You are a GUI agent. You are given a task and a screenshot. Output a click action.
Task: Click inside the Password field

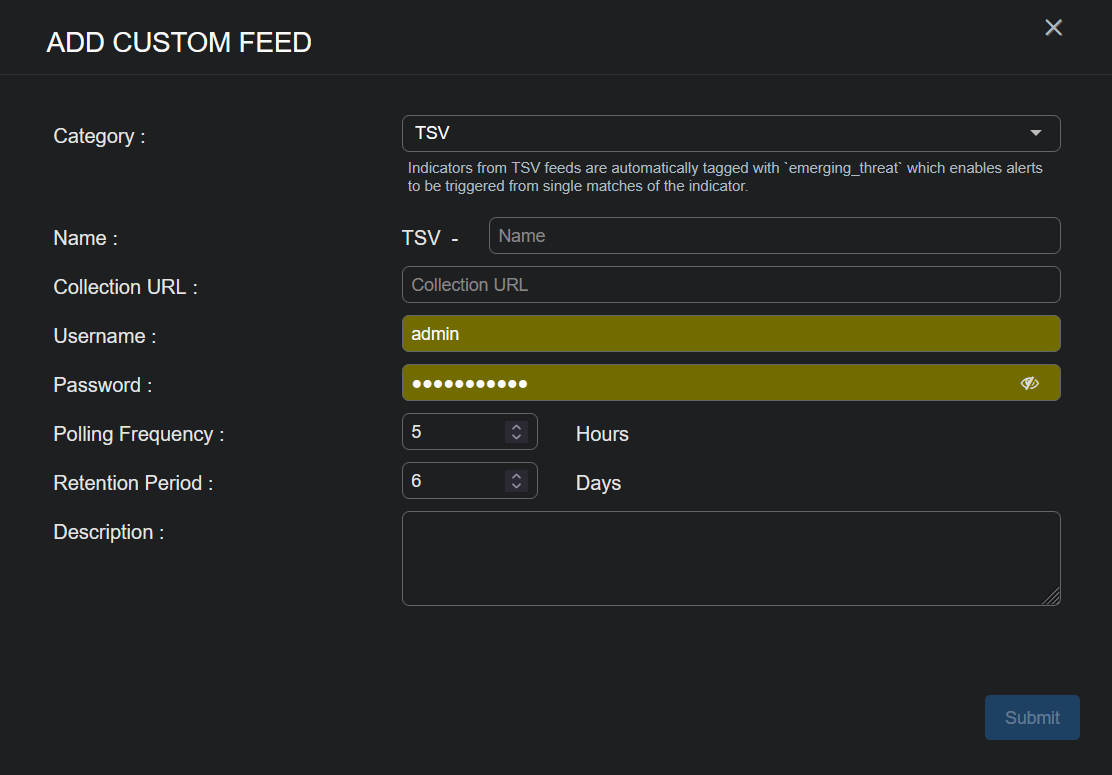pos(700,383)
